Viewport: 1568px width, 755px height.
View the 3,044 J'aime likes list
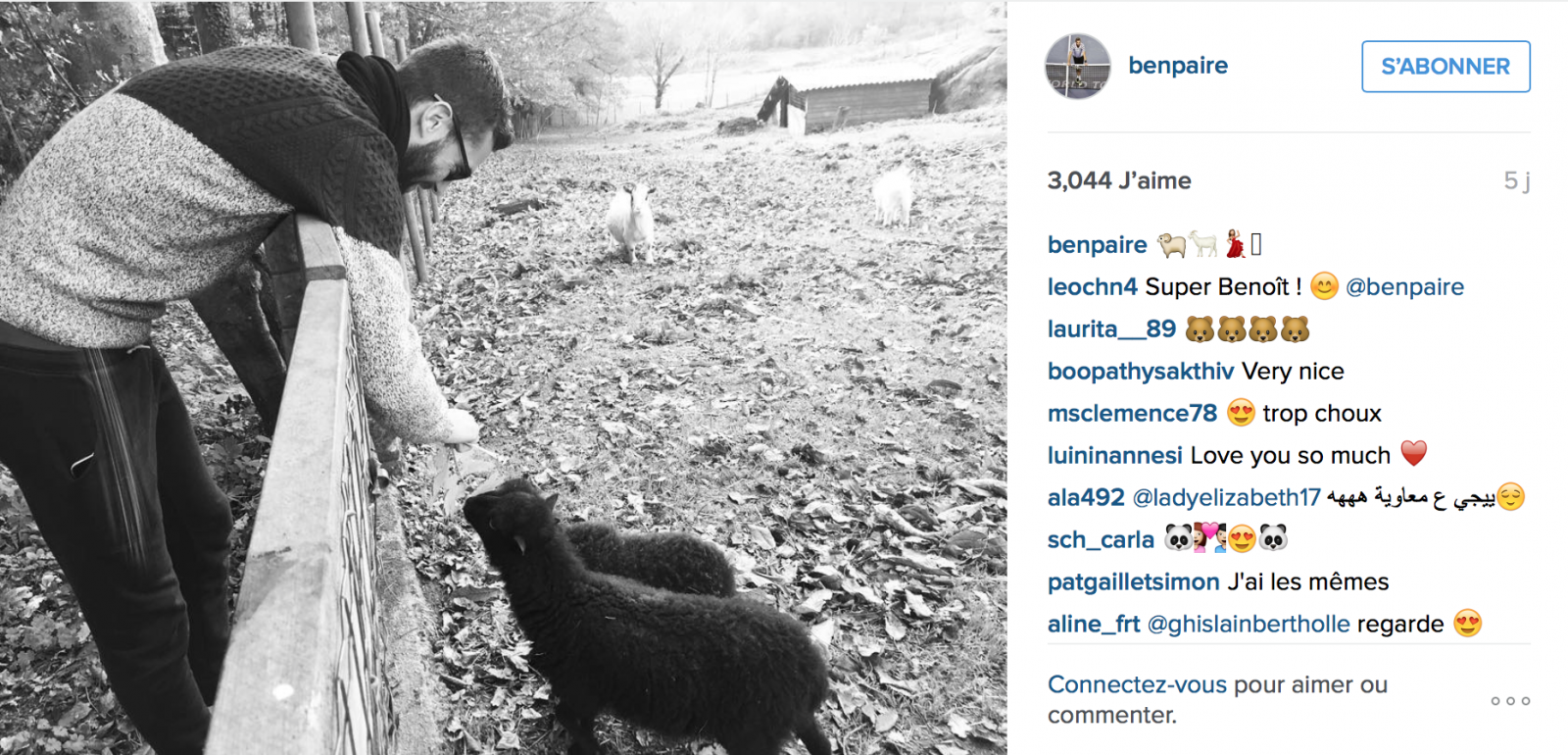pyautogui.click(x=1119, y=180)
